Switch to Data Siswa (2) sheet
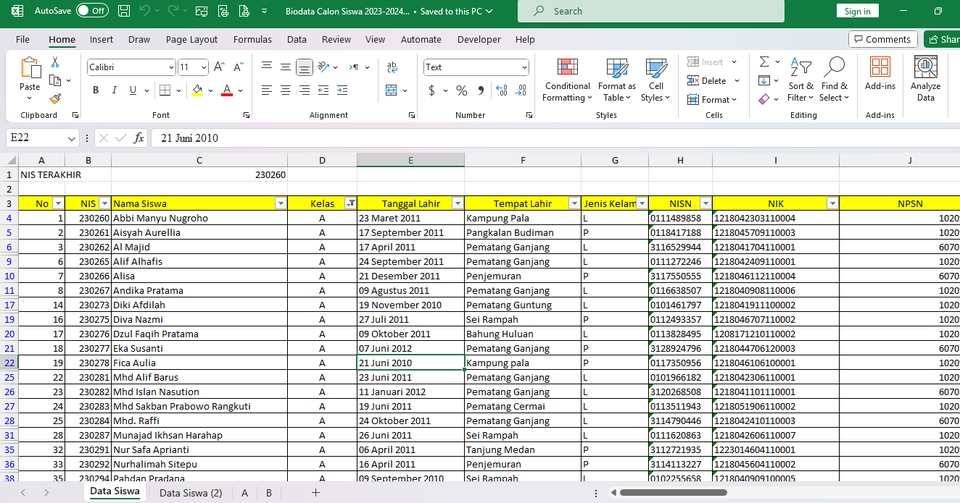The width and height of the screenshot is (960, 503). tap(190, 493)
